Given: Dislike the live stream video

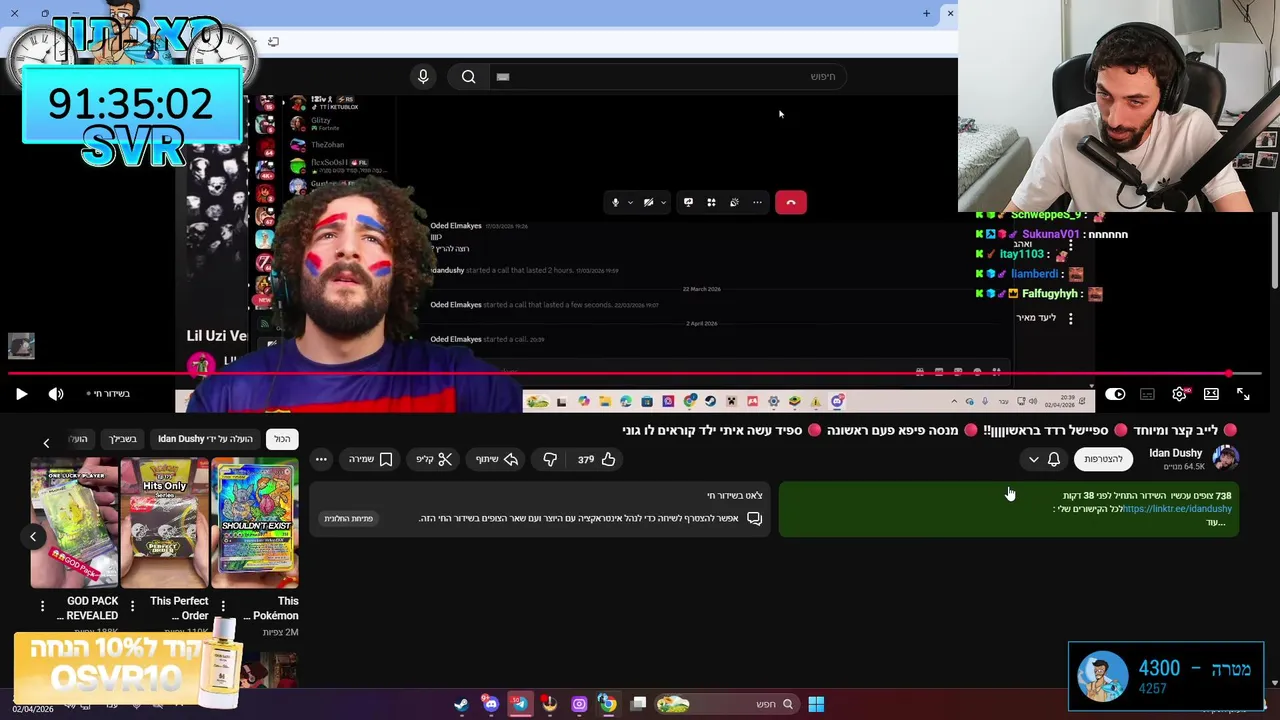Looking at the screenshot, I should pos(550,459).
